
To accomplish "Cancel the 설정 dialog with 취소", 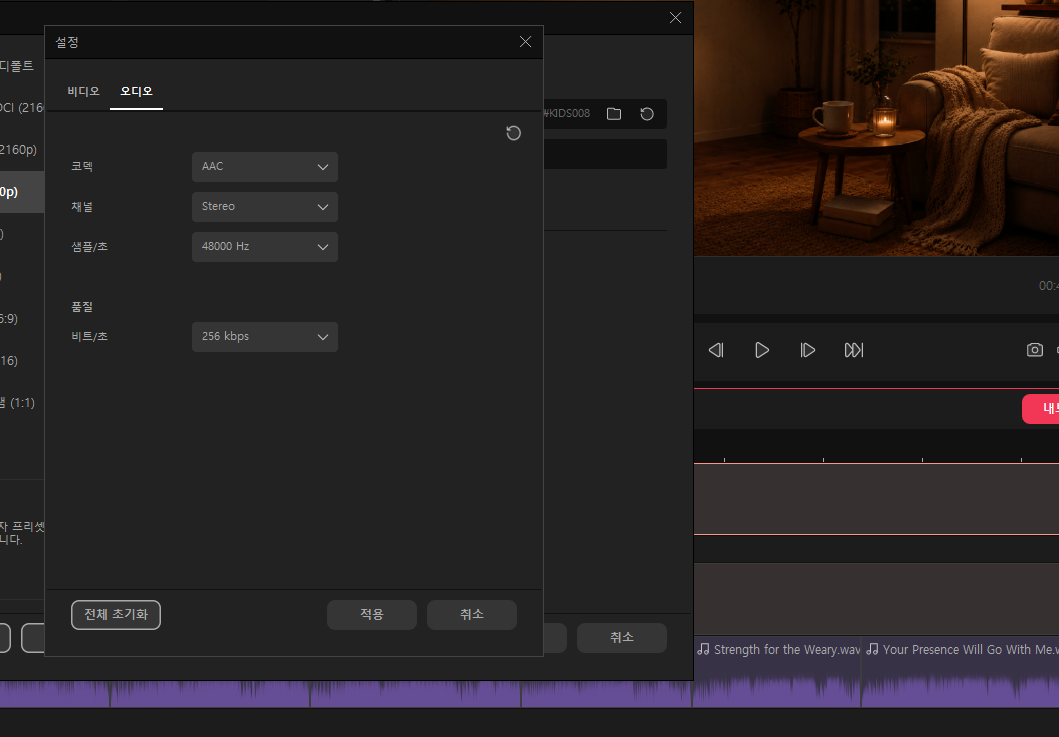I will tap(471, 615).
